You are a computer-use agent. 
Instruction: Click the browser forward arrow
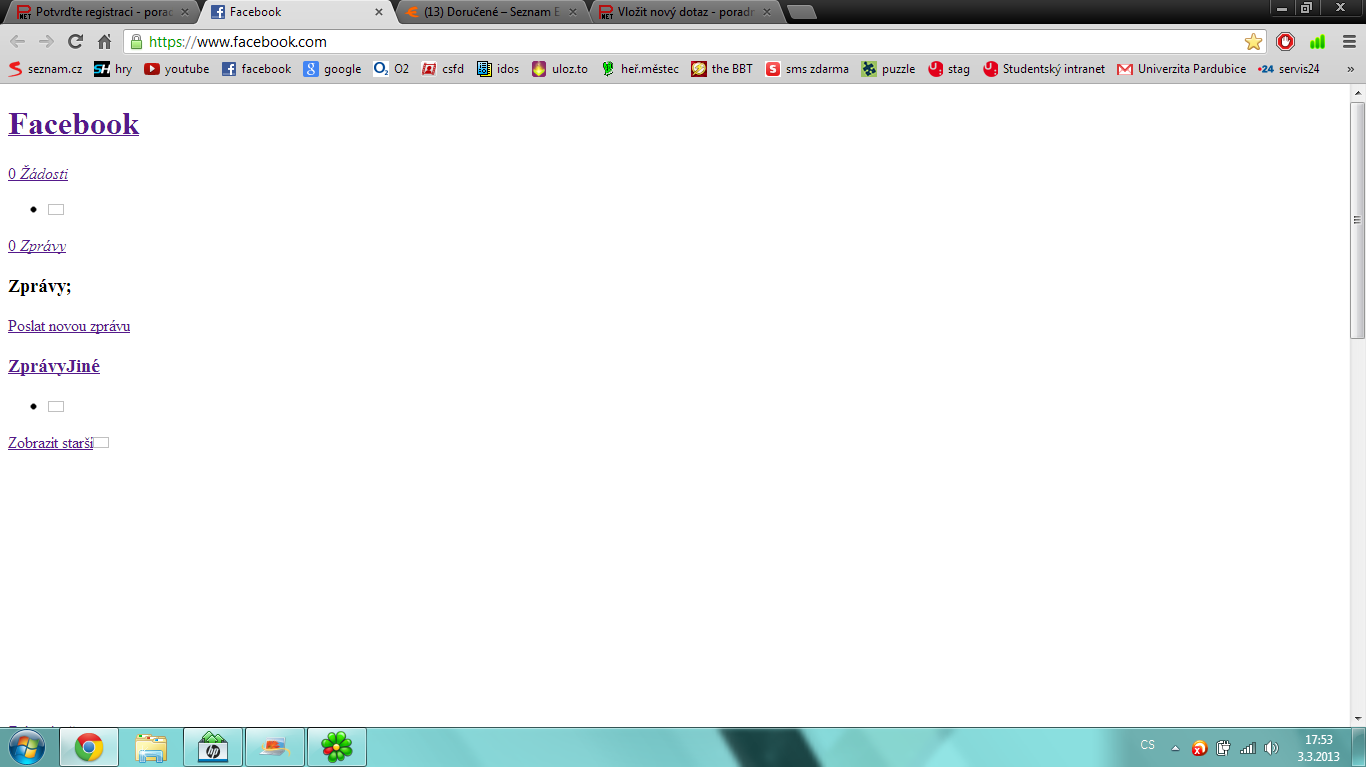[46, 42]
